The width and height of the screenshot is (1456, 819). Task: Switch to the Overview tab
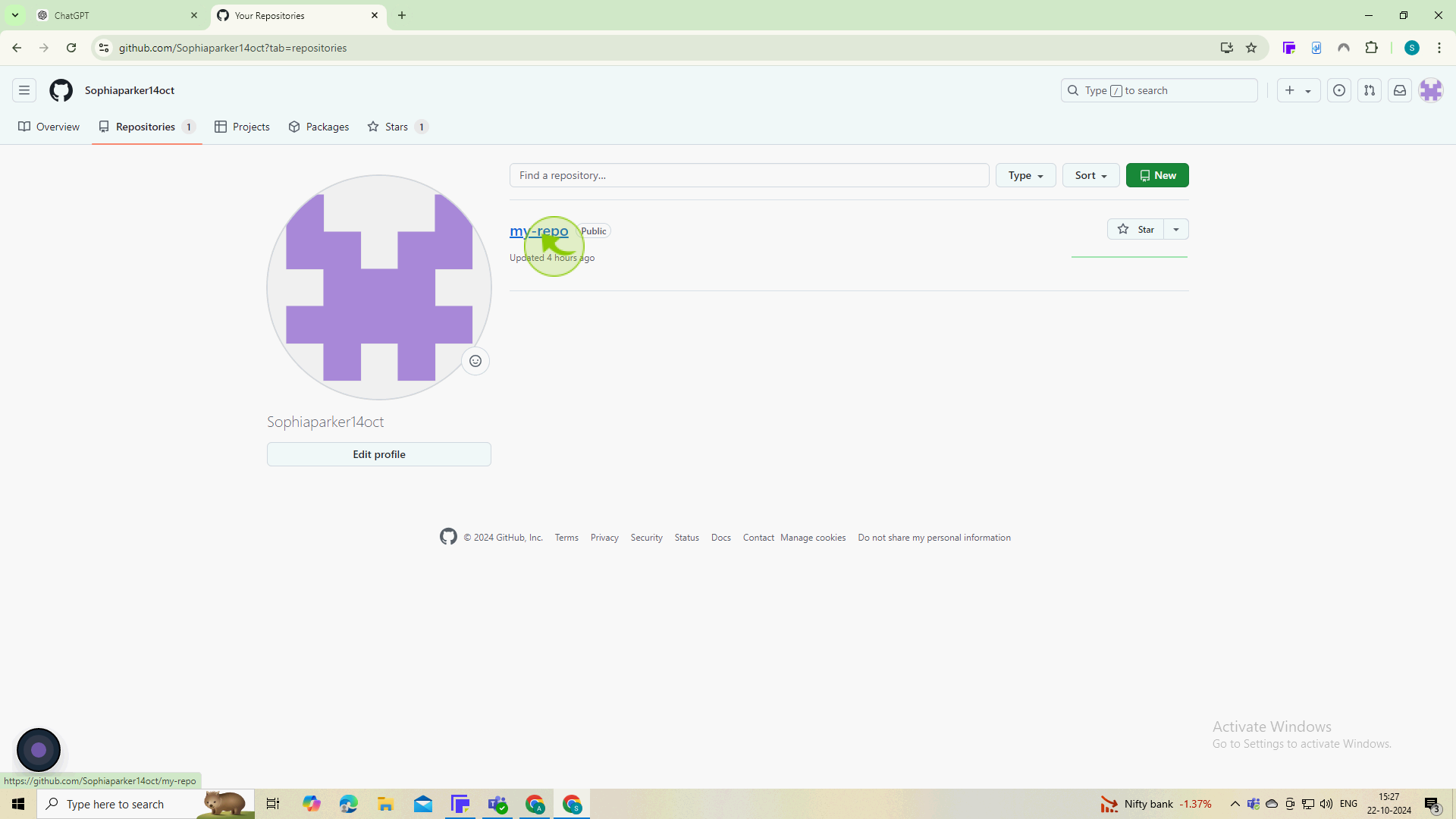pos(49,127)
